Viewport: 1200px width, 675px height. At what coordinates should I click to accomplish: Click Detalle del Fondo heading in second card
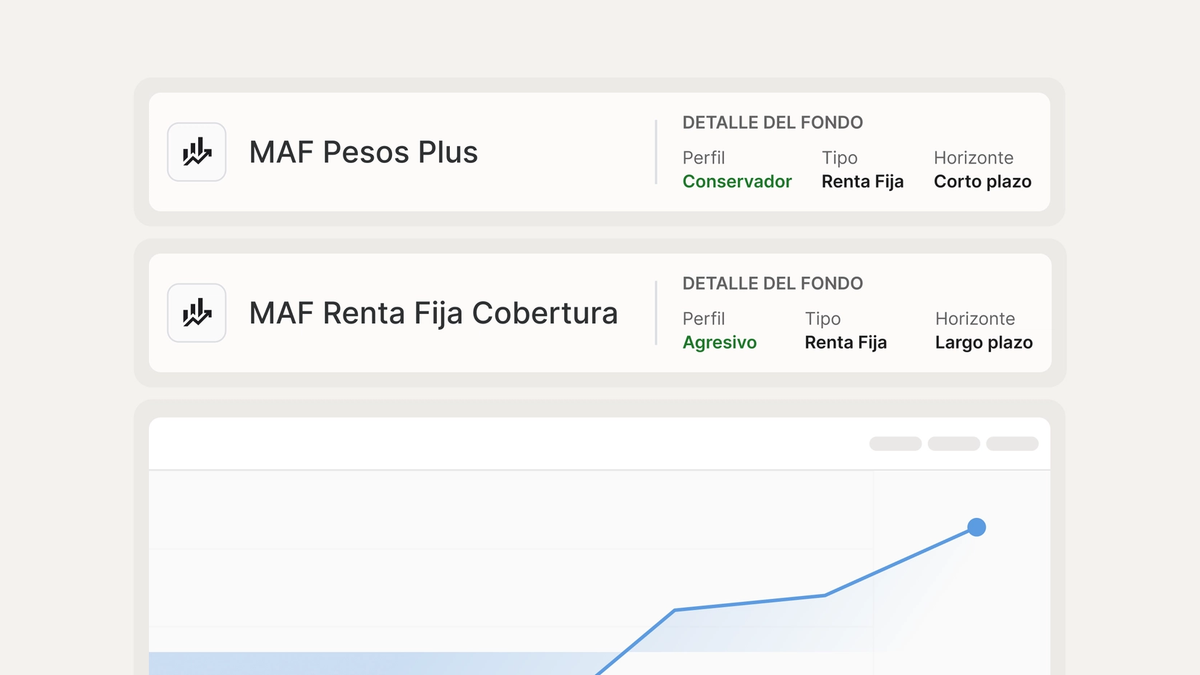(x=772, y=284)
